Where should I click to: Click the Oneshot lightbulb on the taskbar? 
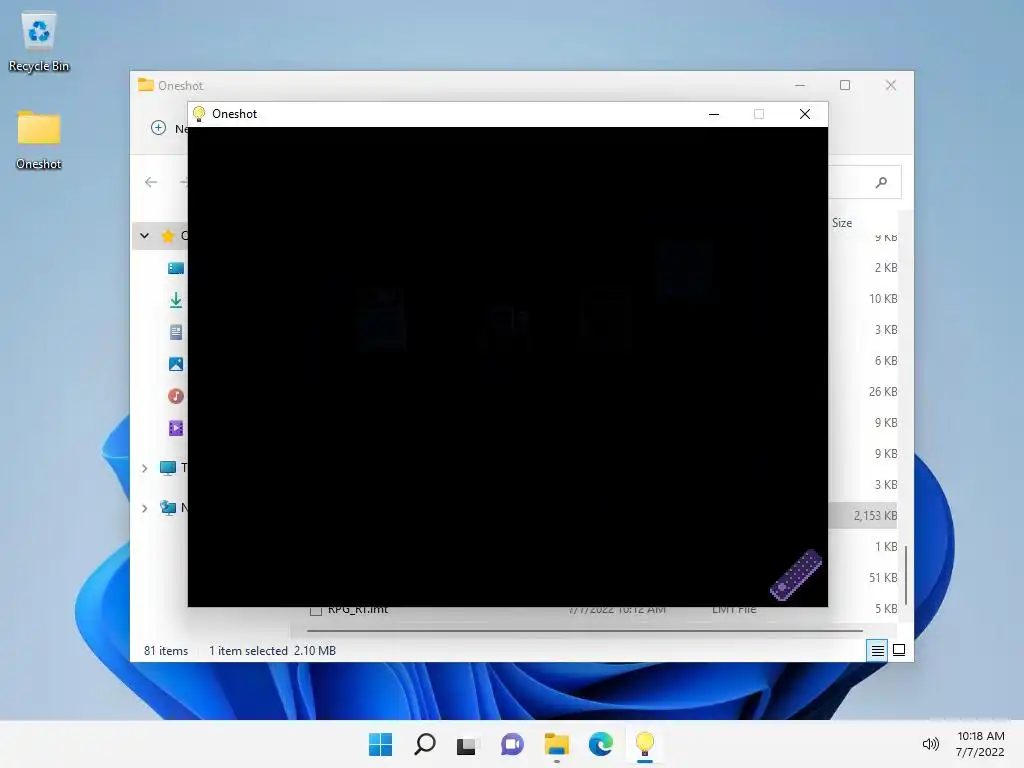click(x=645, y=743)
